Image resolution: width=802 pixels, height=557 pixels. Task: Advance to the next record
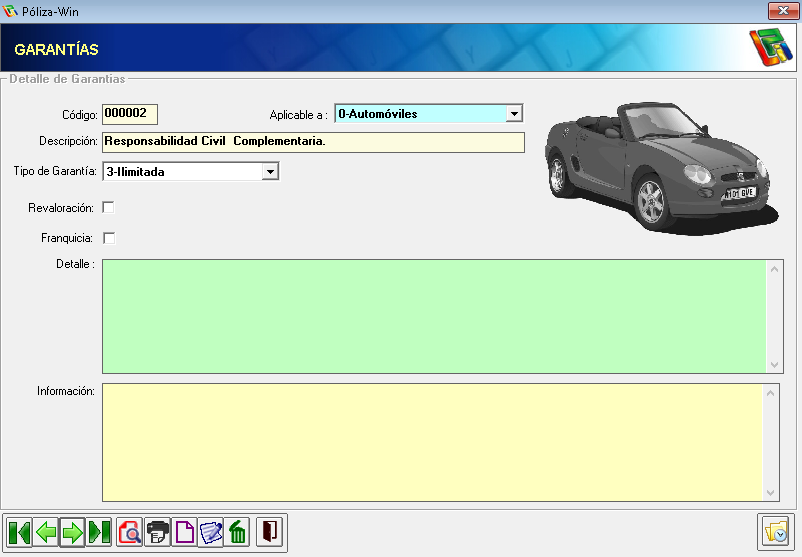pos(72,532)
